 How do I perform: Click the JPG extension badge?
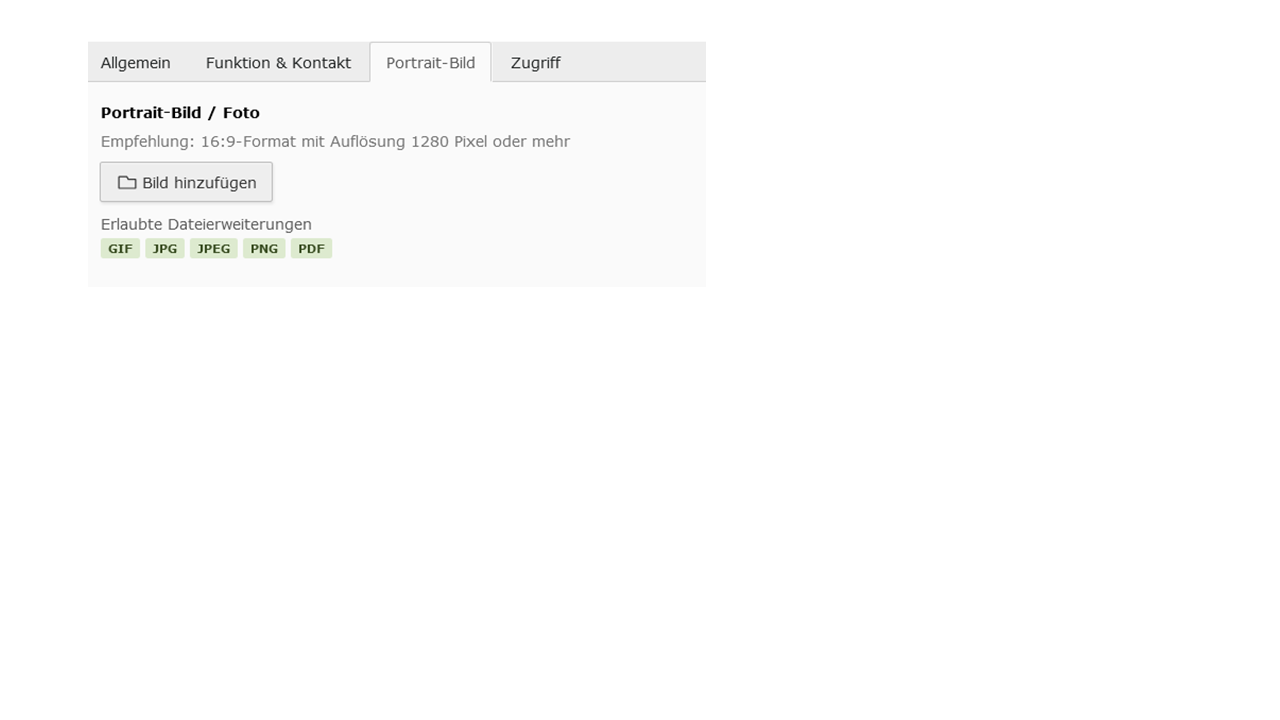click(x=165, y=249)
